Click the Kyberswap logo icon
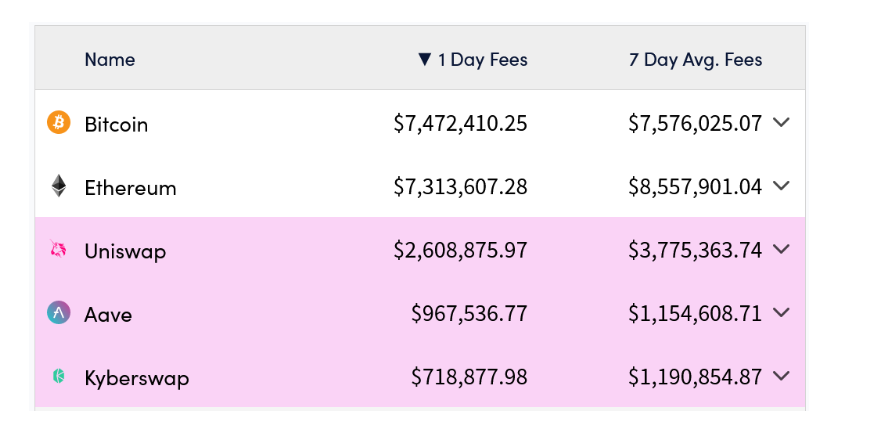The height and width of the screenshot is (425, 887). tap(59, 376)
